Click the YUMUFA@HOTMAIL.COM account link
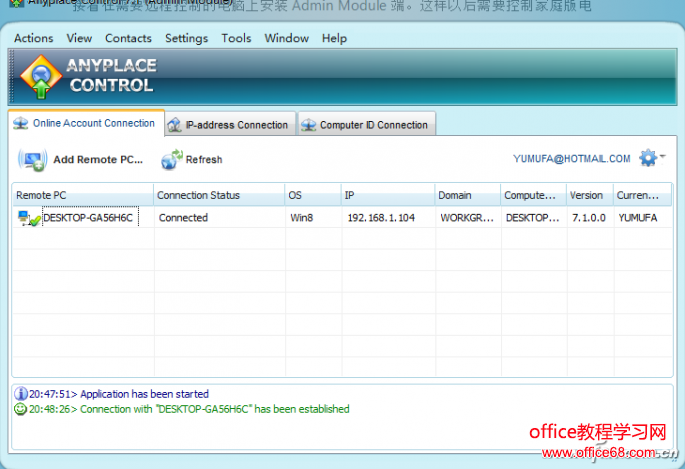 tap(572, 159)
